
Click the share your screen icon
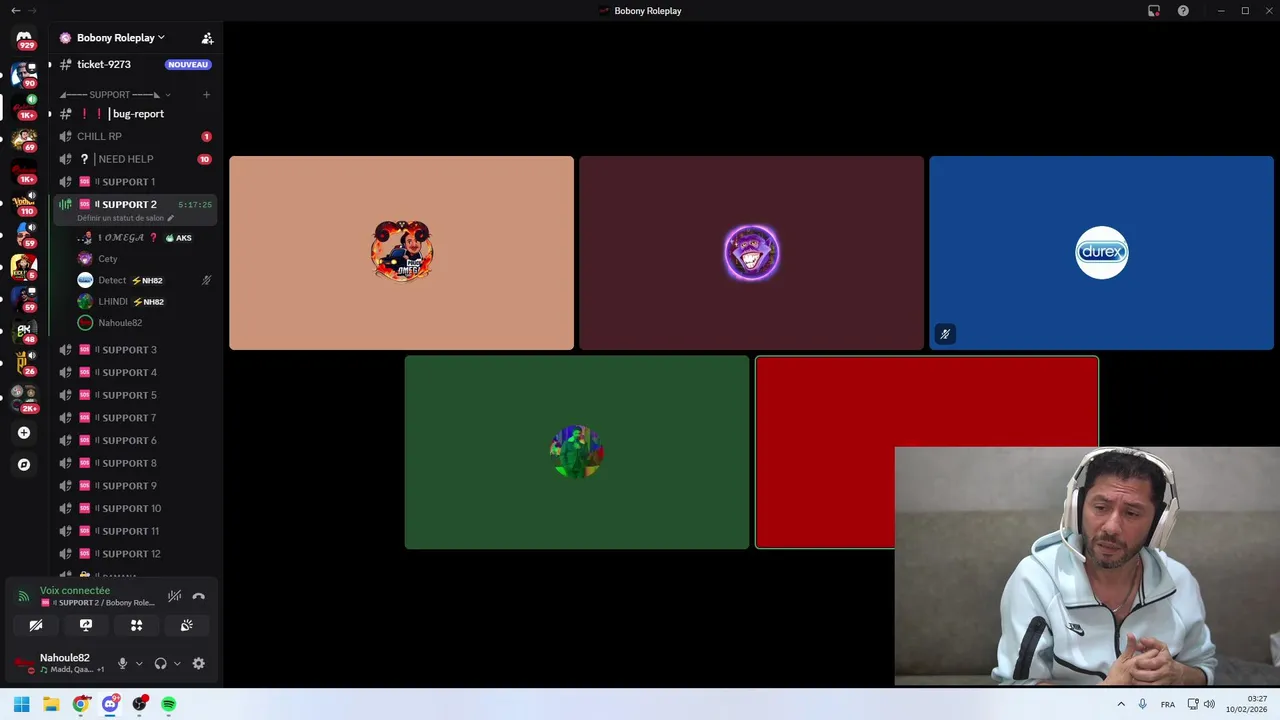[86, 625]
